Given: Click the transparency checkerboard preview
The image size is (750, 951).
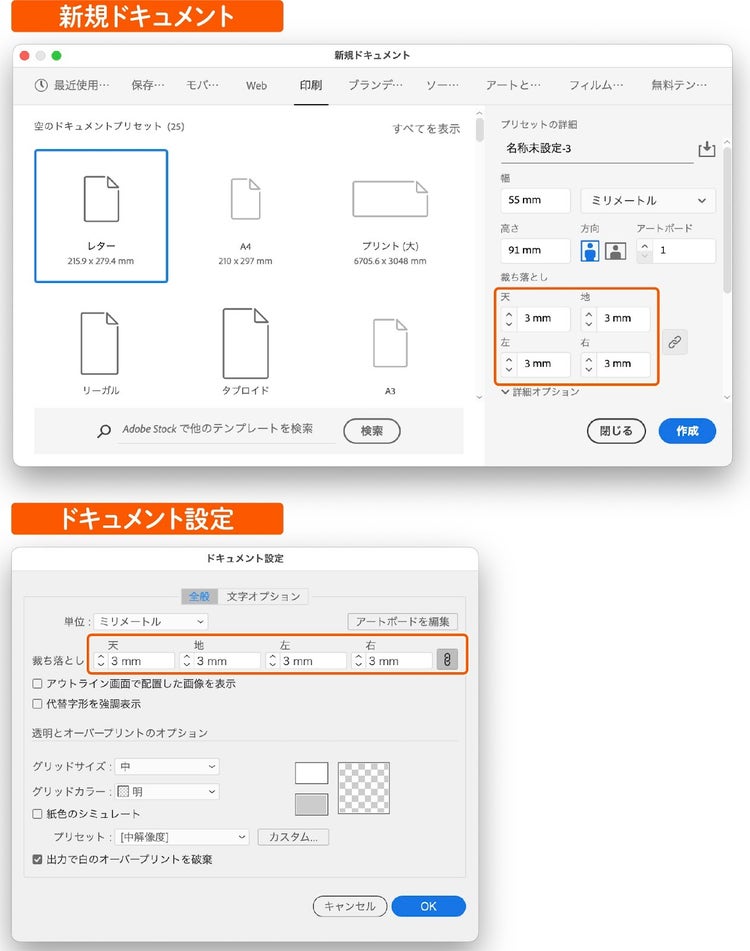Looking at the screenshot, I should [x=364, y=788].
